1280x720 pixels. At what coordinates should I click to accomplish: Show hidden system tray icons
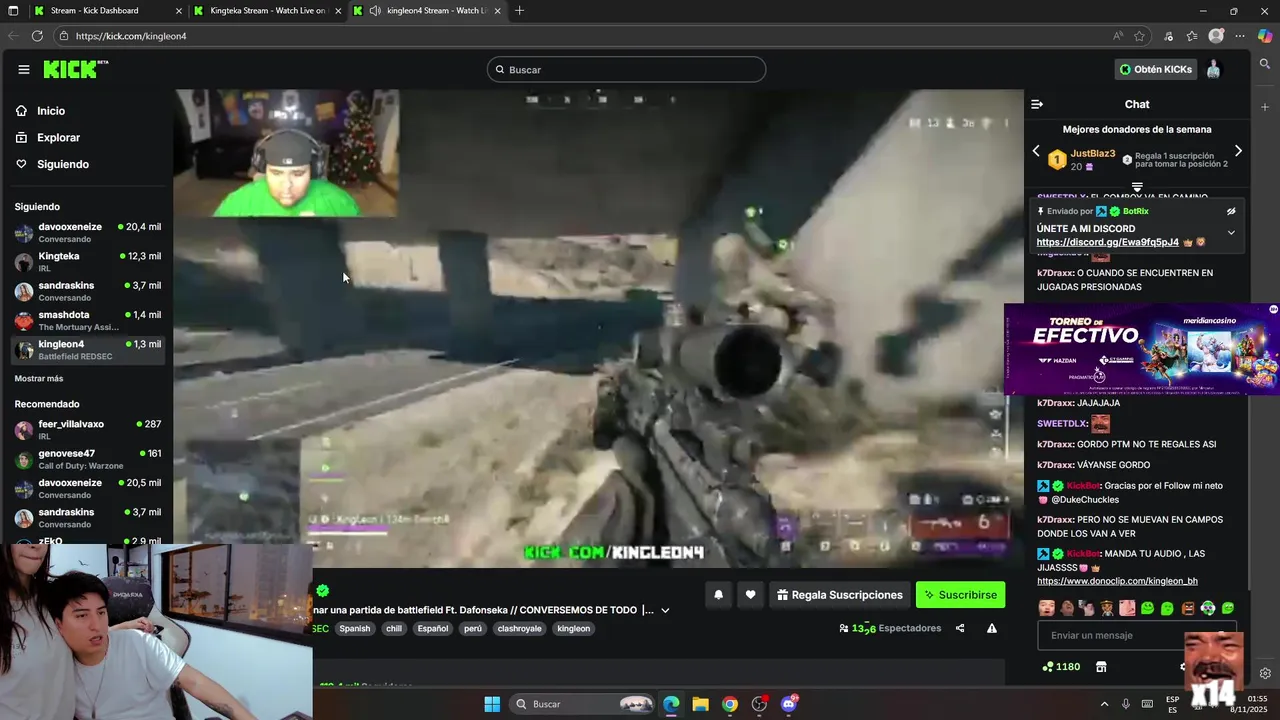pos(1104,704)
